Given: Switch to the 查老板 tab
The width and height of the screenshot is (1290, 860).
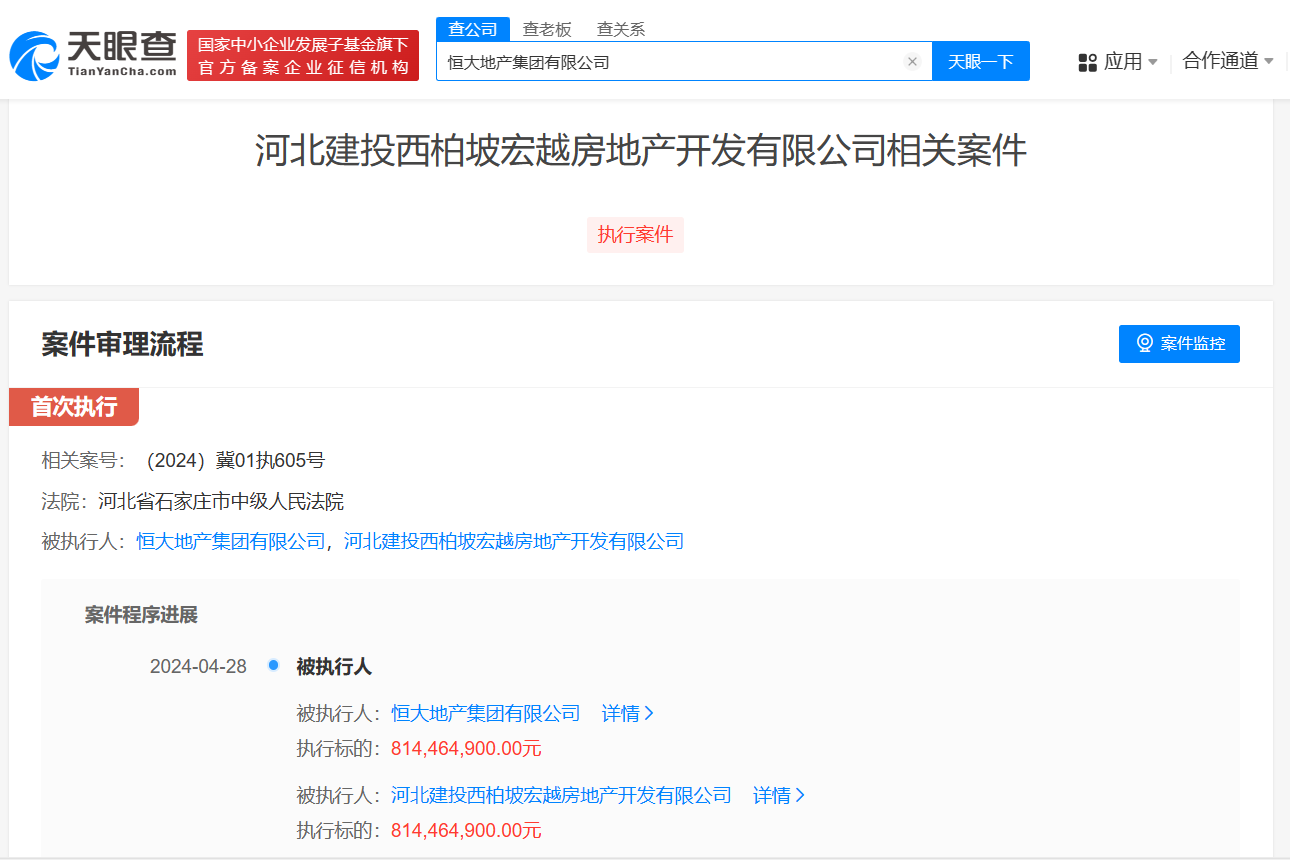Looking at the screenshot, I should point(547,29).
